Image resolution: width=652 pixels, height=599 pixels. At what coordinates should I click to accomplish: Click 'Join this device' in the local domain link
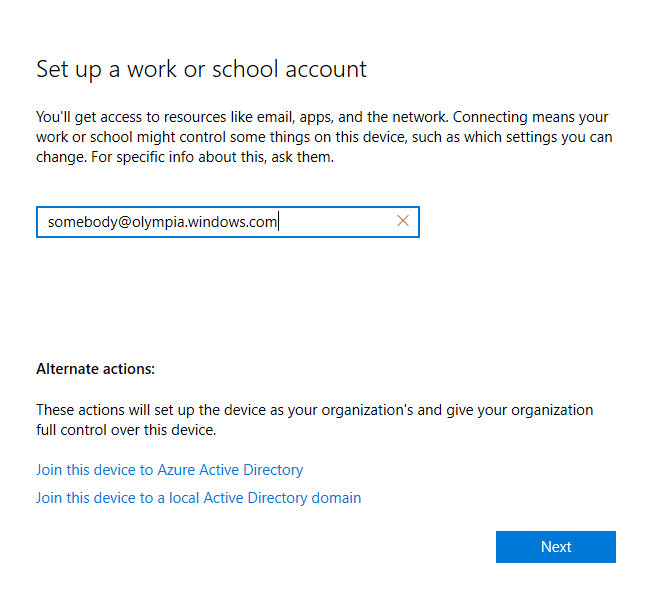pos(84,497)
